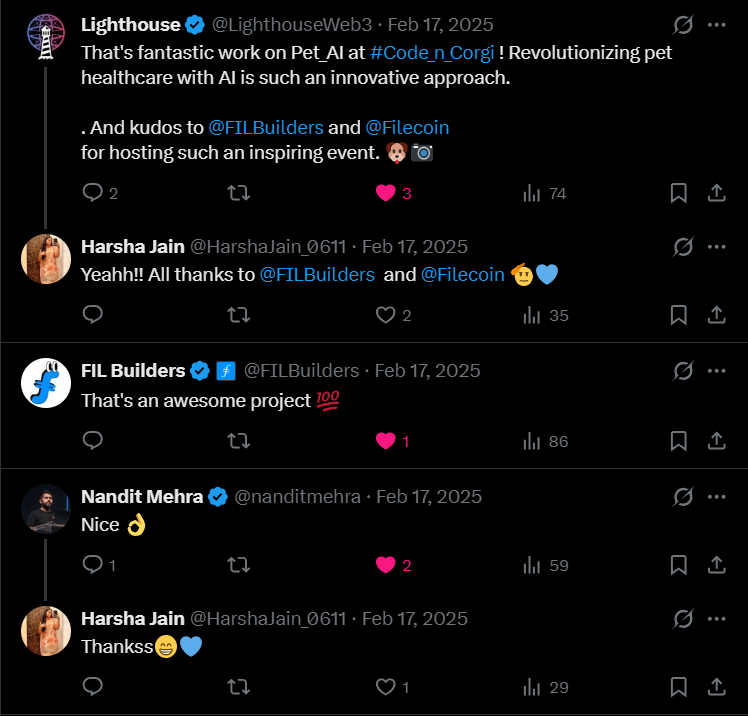The width and height of the screenshot is (748, 716).
Task: Like Harsha Jain's Yeahh tweet
Action: (386, 315)
